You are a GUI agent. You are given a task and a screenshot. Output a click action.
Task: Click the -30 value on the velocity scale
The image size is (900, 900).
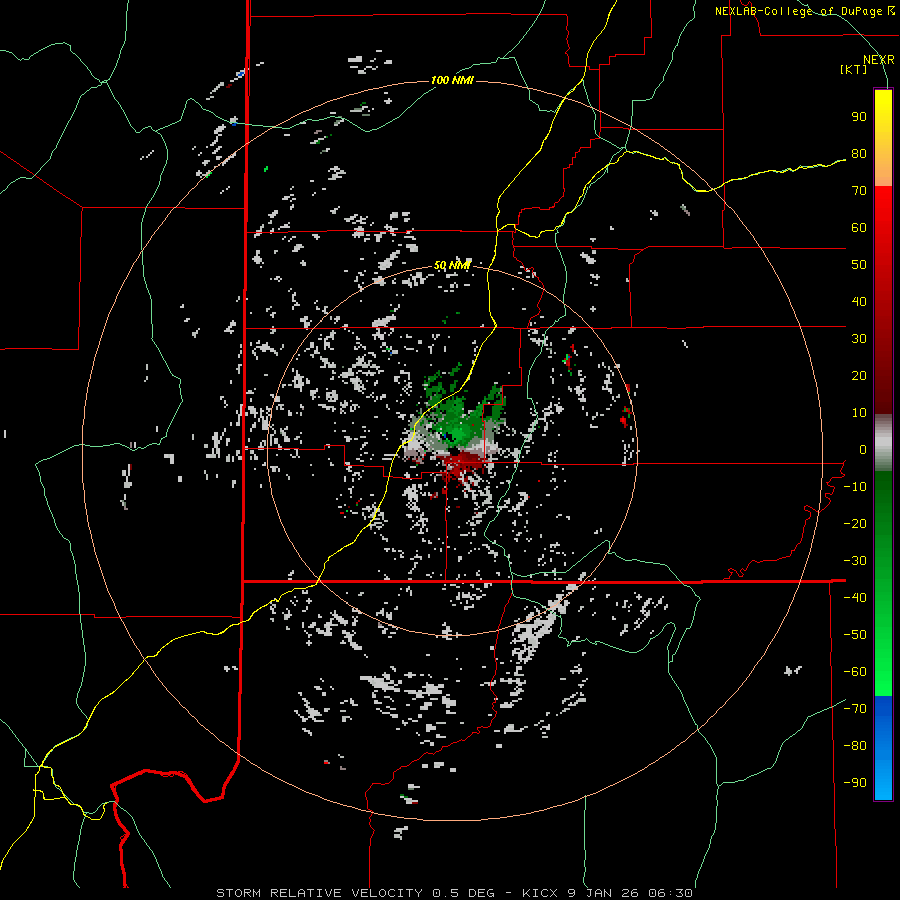855,561
